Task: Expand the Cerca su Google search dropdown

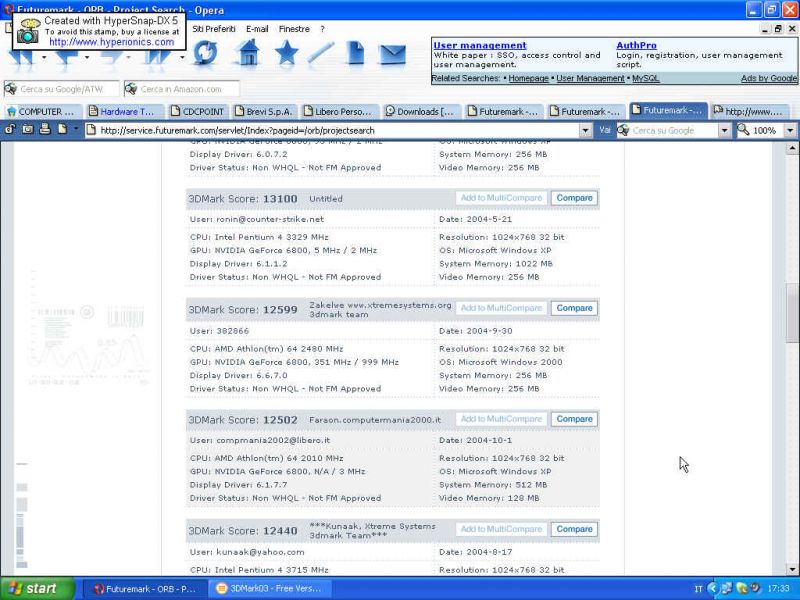Action: (x=724, y=131)
